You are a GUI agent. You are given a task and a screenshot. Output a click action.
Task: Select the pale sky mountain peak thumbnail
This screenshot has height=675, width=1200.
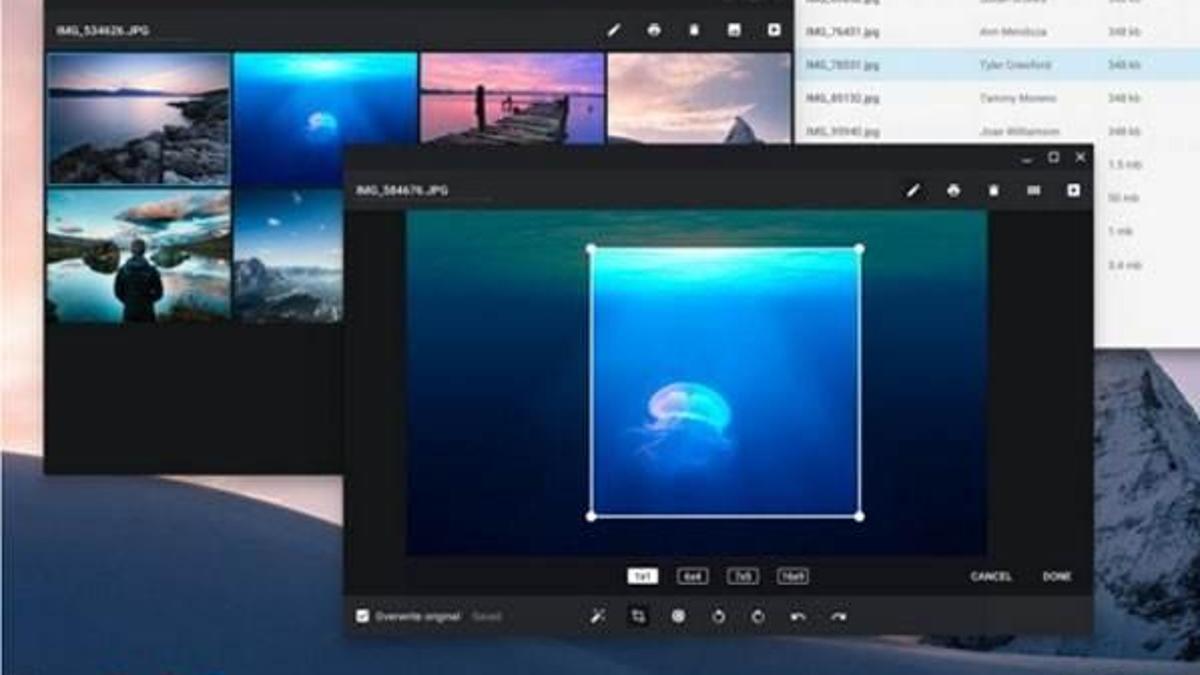coord(699,99)
